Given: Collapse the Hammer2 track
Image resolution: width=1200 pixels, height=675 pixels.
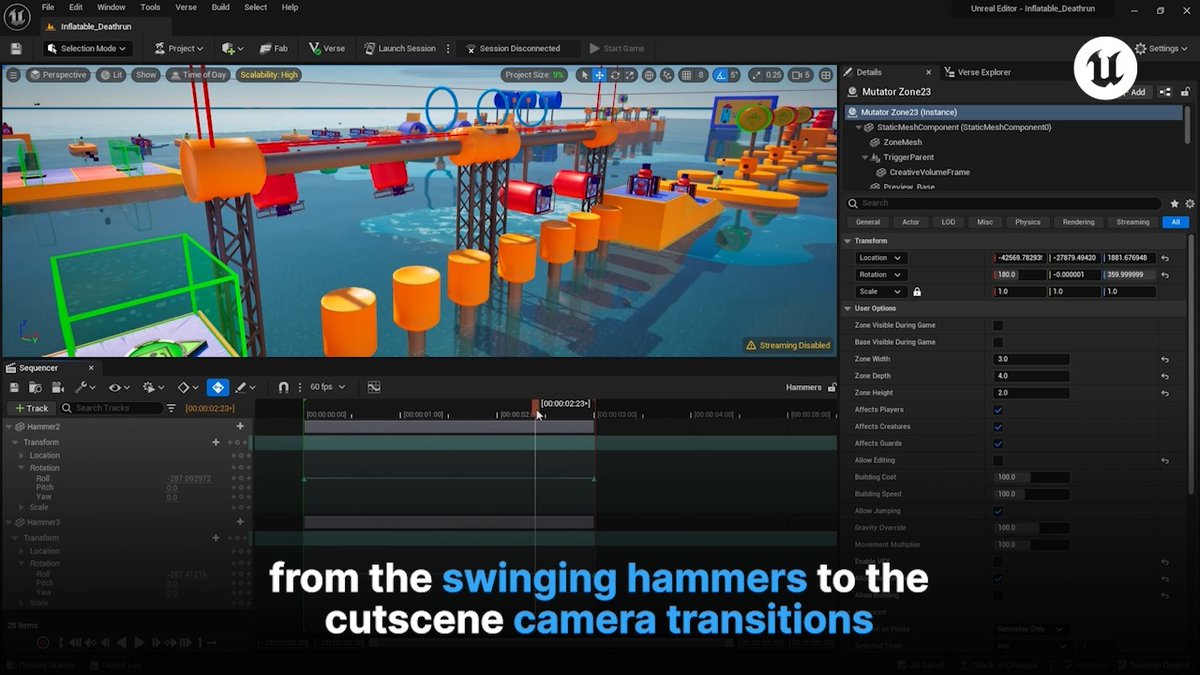Looking at the screenshot, I should pos(8,427).
